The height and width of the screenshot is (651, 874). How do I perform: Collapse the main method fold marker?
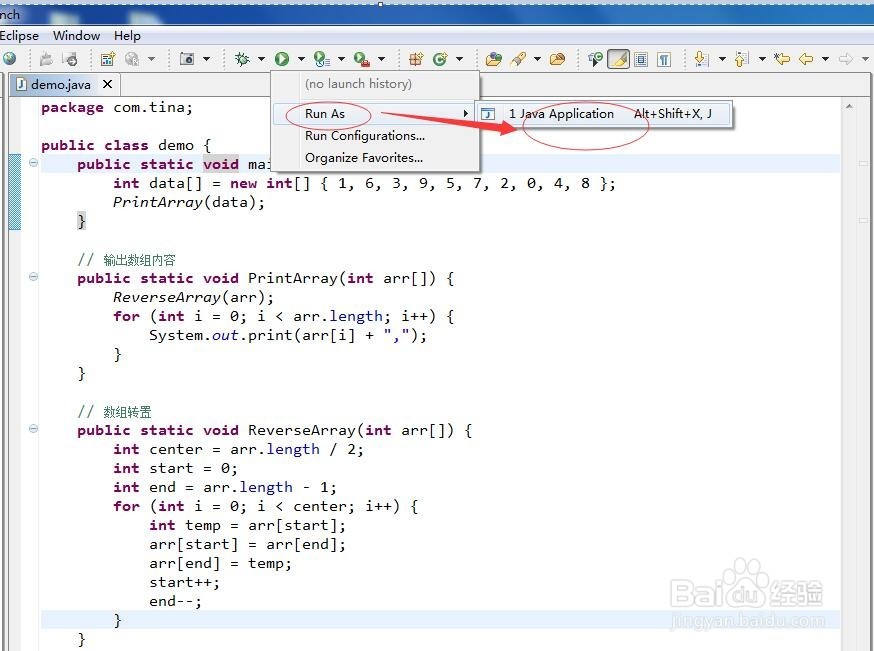coord(33,163)
